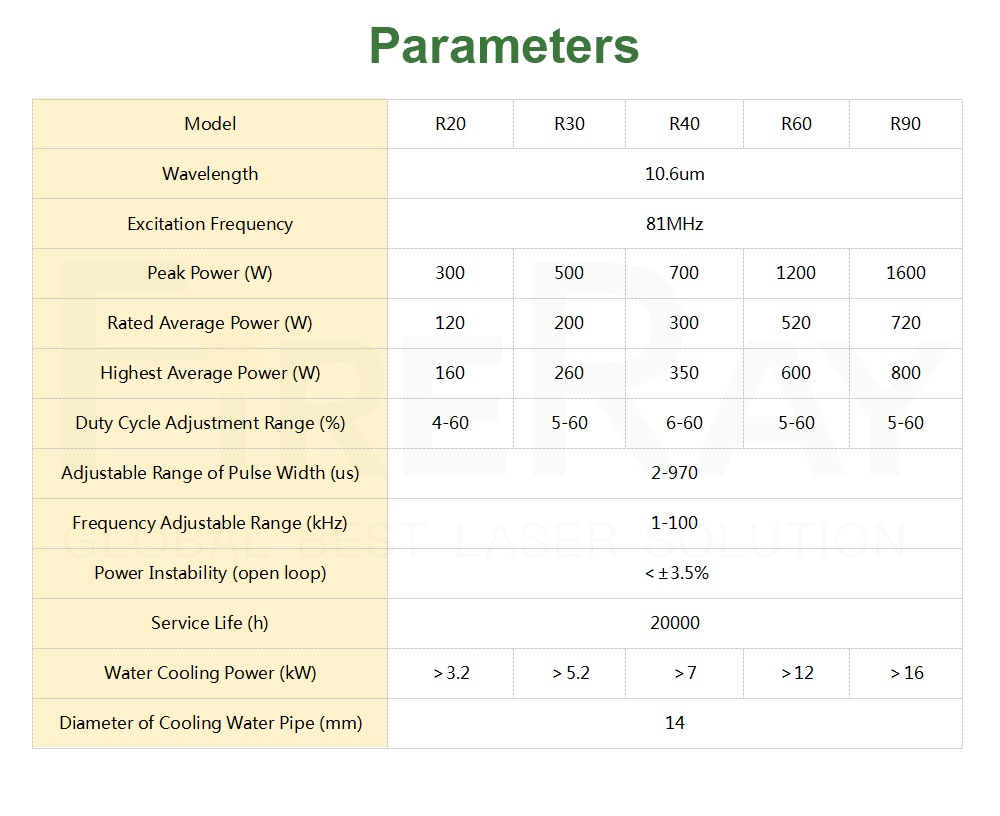
Task: Click the R40 Highest Average Power value 350
Action: (684, 373)
